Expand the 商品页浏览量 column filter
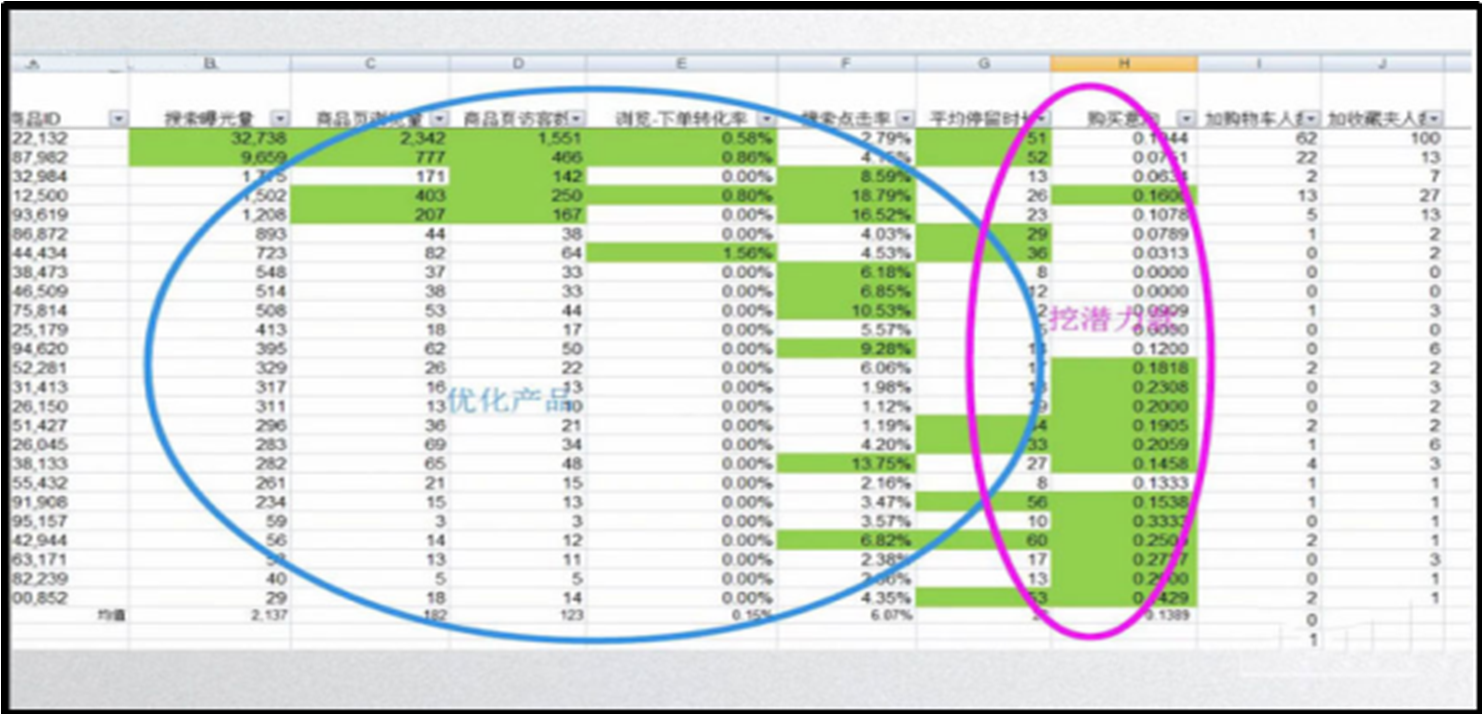The height and width of the screenshot is (715, 1483). (439, 119)
